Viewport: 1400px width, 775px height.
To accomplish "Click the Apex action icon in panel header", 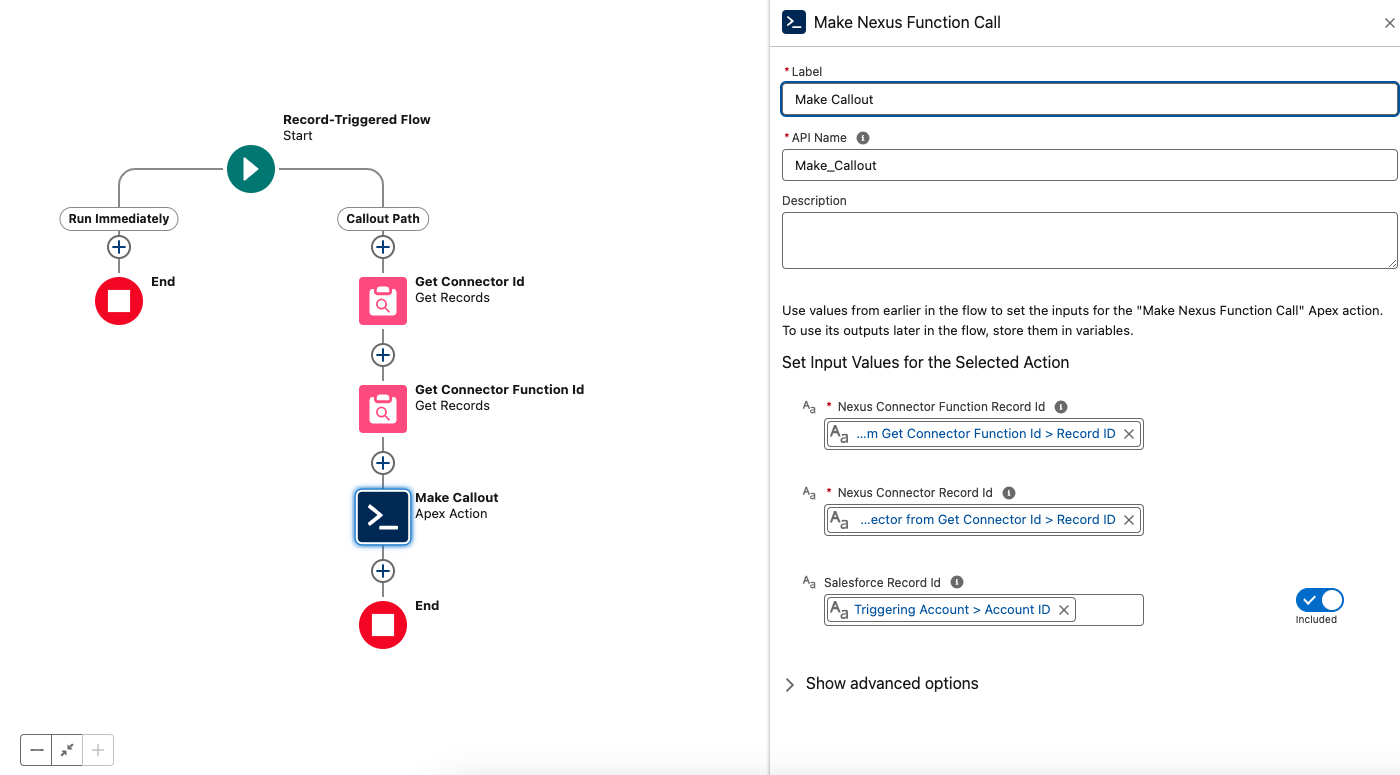I will click(x=794, y=22).
